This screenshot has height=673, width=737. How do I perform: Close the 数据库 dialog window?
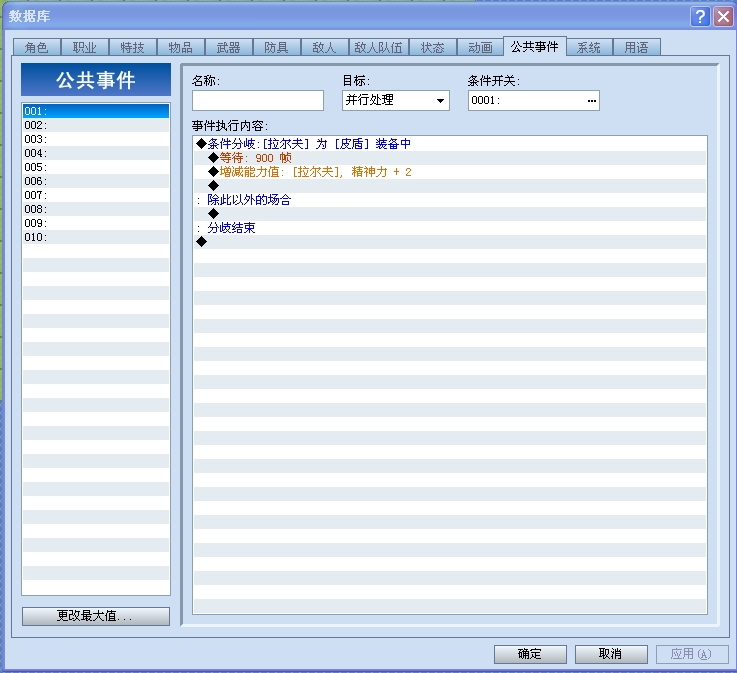(x=723, y=16)
